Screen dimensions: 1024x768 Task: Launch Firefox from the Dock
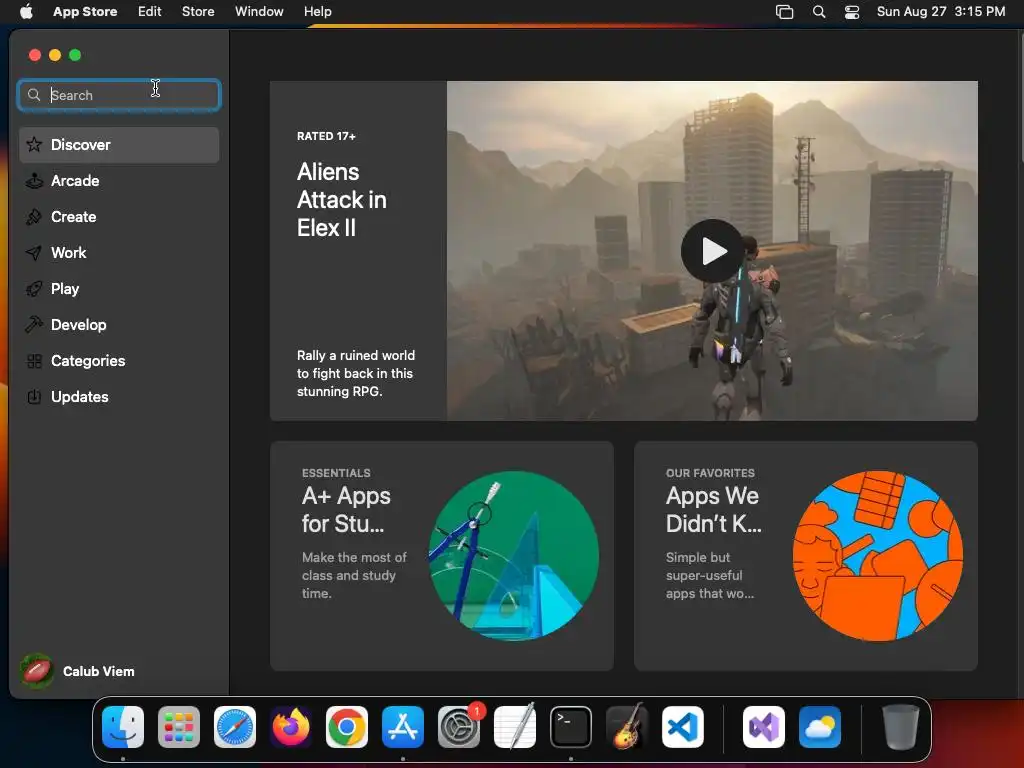291,727
